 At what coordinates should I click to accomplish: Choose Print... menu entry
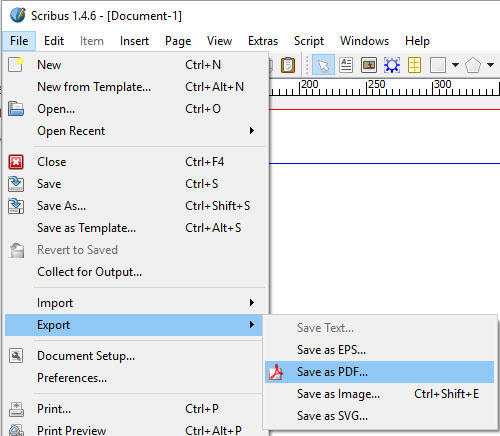click(x=134, y=409)
